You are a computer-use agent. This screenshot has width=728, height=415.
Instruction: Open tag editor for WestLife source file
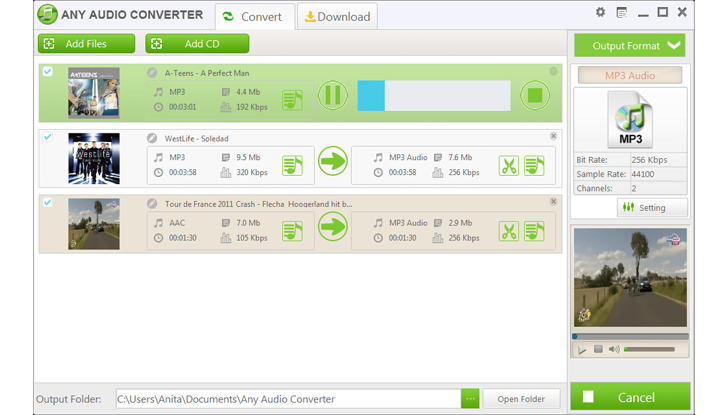[292, 165]
